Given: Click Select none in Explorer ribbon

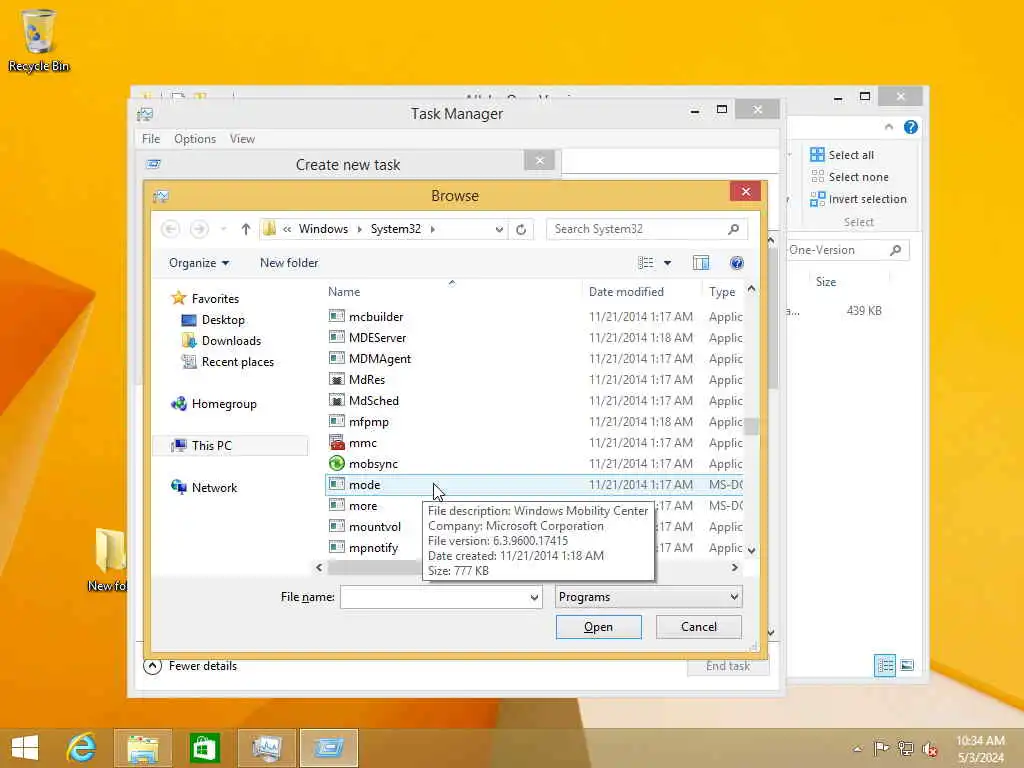Looking at the screenshot, I should pos(849,177).
